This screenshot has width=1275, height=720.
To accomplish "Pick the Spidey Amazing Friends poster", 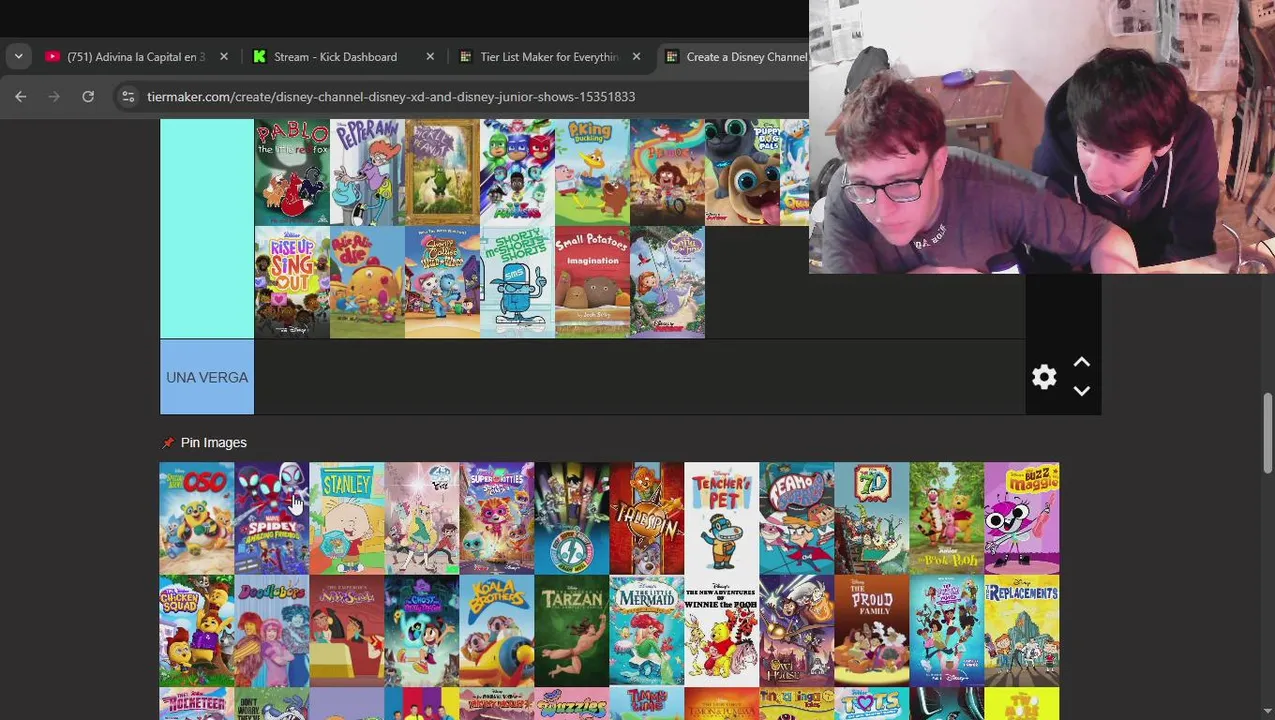I will (x=272, y=518).
